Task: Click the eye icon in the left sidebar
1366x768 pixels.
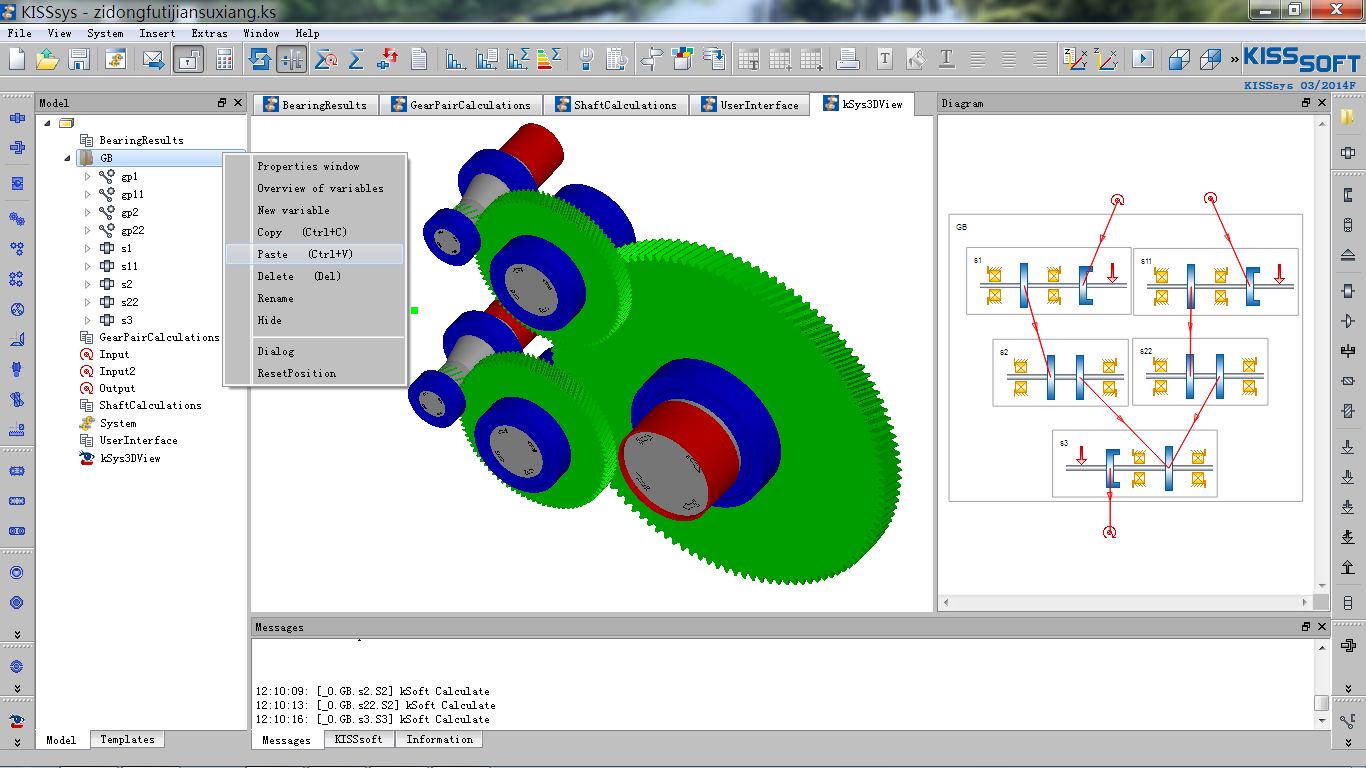Action: tap(17, 720)
